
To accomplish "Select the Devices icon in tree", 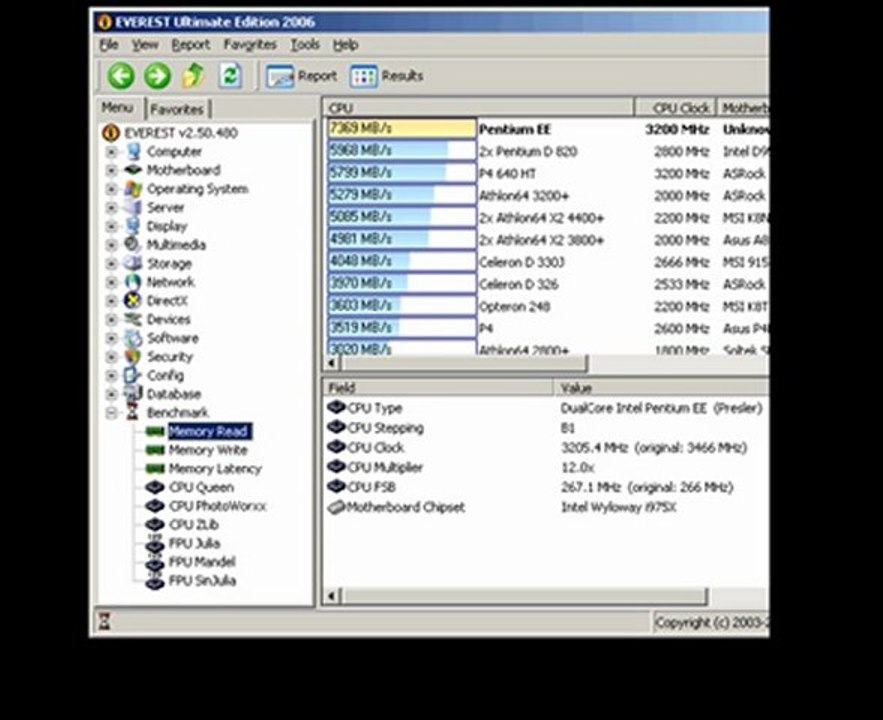I will pos(133,319).
